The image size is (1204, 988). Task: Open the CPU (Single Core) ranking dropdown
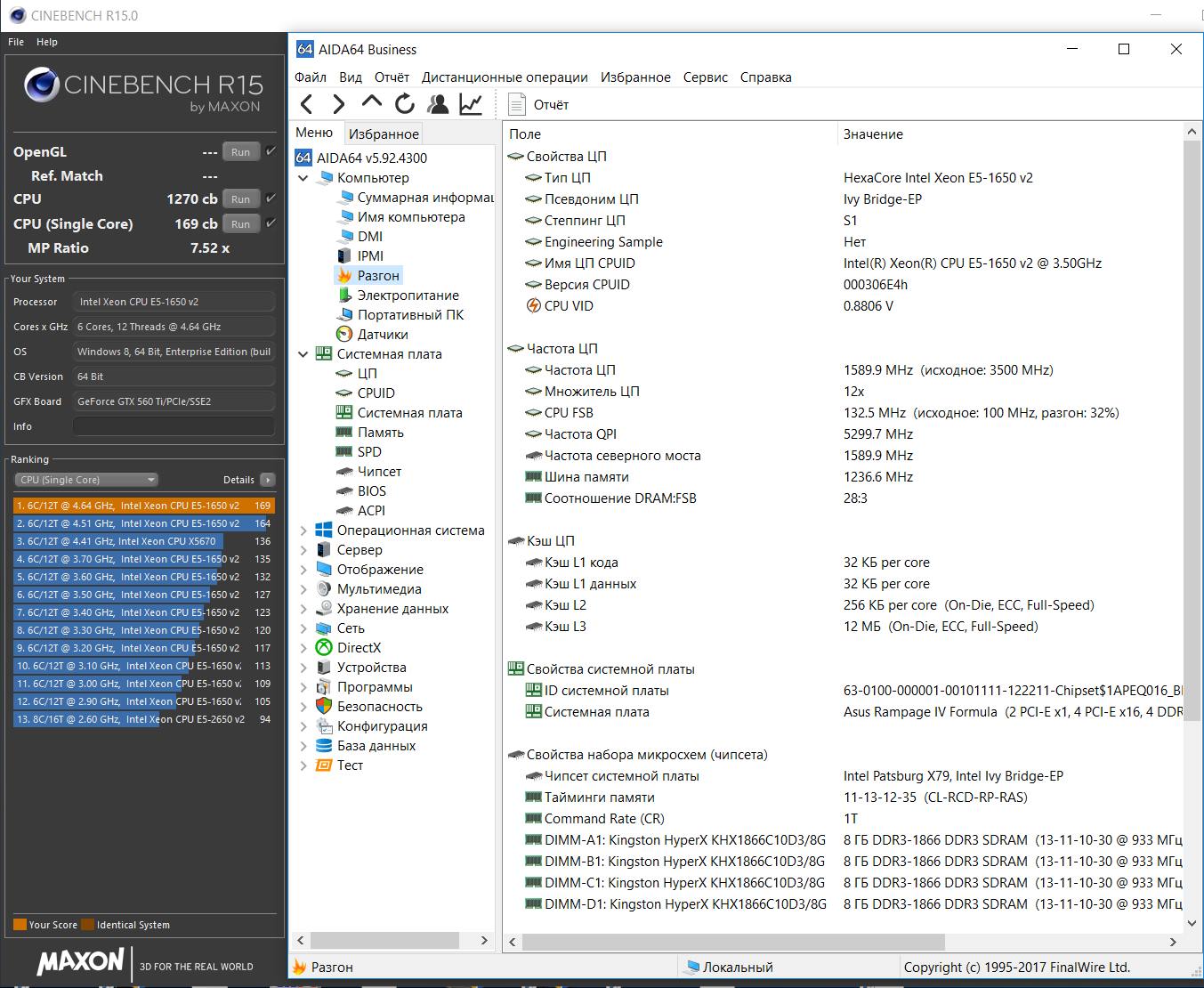click(86, 480)
